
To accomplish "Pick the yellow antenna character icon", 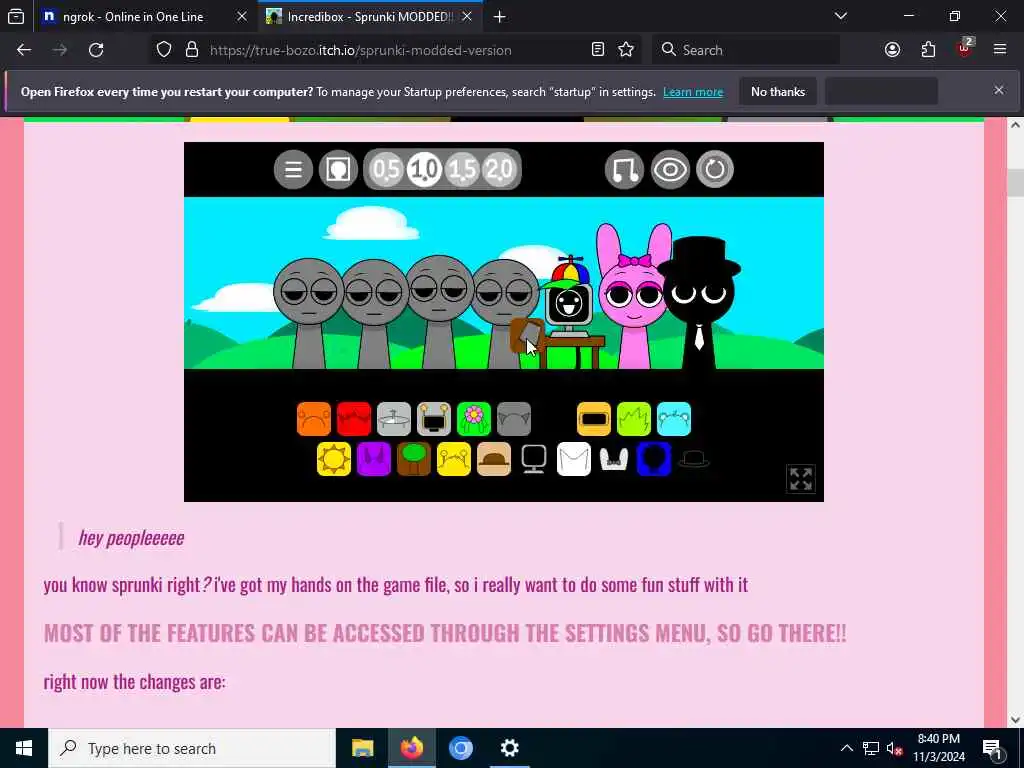I will pos(454,459).
